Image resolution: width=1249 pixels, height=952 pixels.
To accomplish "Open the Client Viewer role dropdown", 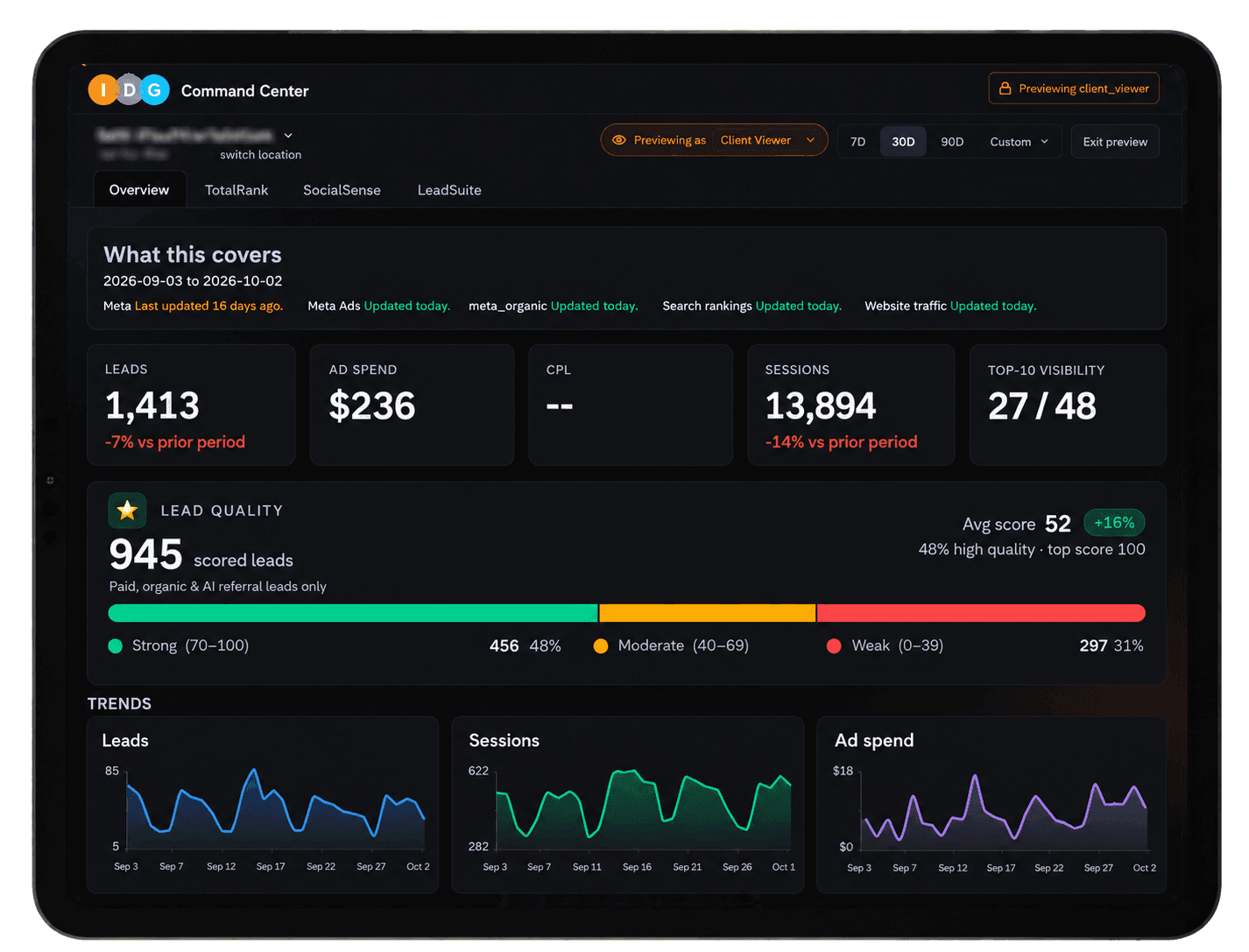I will 767,140.
